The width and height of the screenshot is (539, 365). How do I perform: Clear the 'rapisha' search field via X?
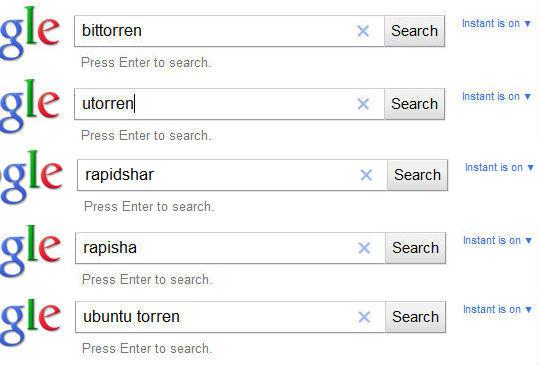[x=364, y=248]
